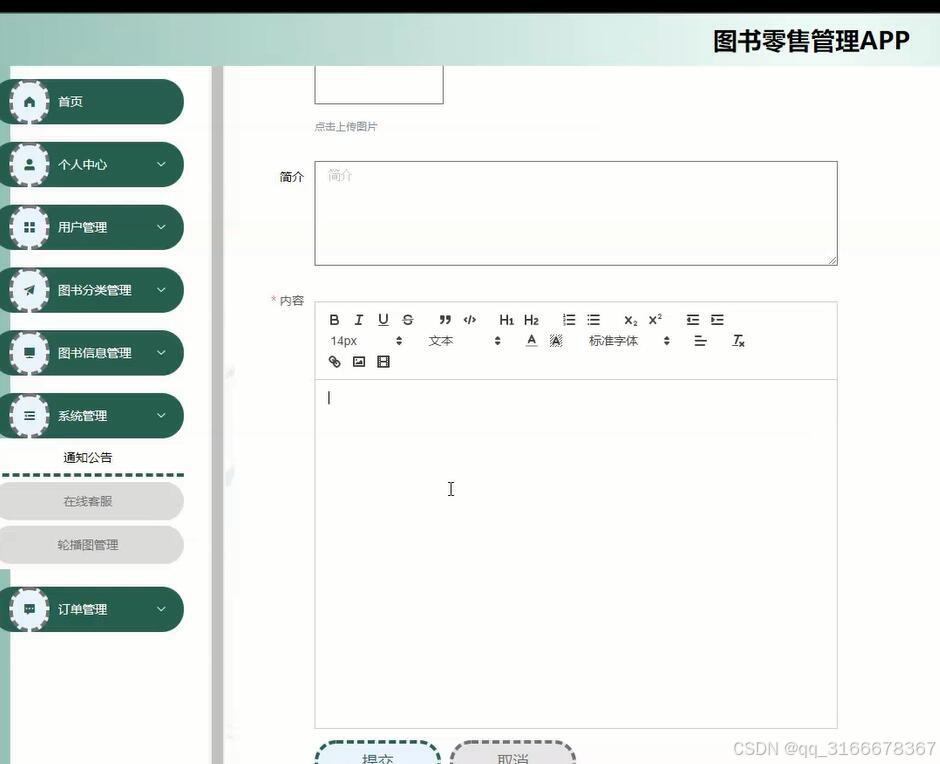Expand the 用户管理 menu chevron
940x764 pixels.
[x=161, y=227]
